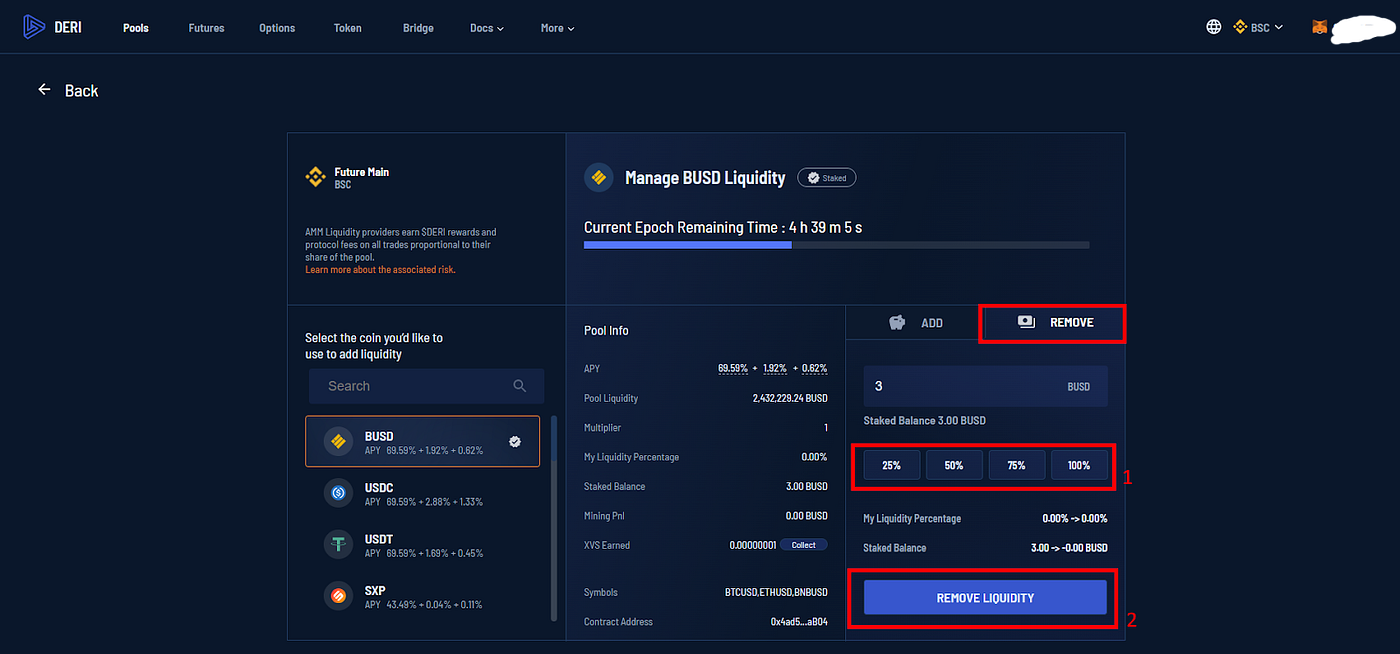Click the Pool Liquidity value 2,432,229.24 BUSD
1400x654 pixels.
point(790,398)
